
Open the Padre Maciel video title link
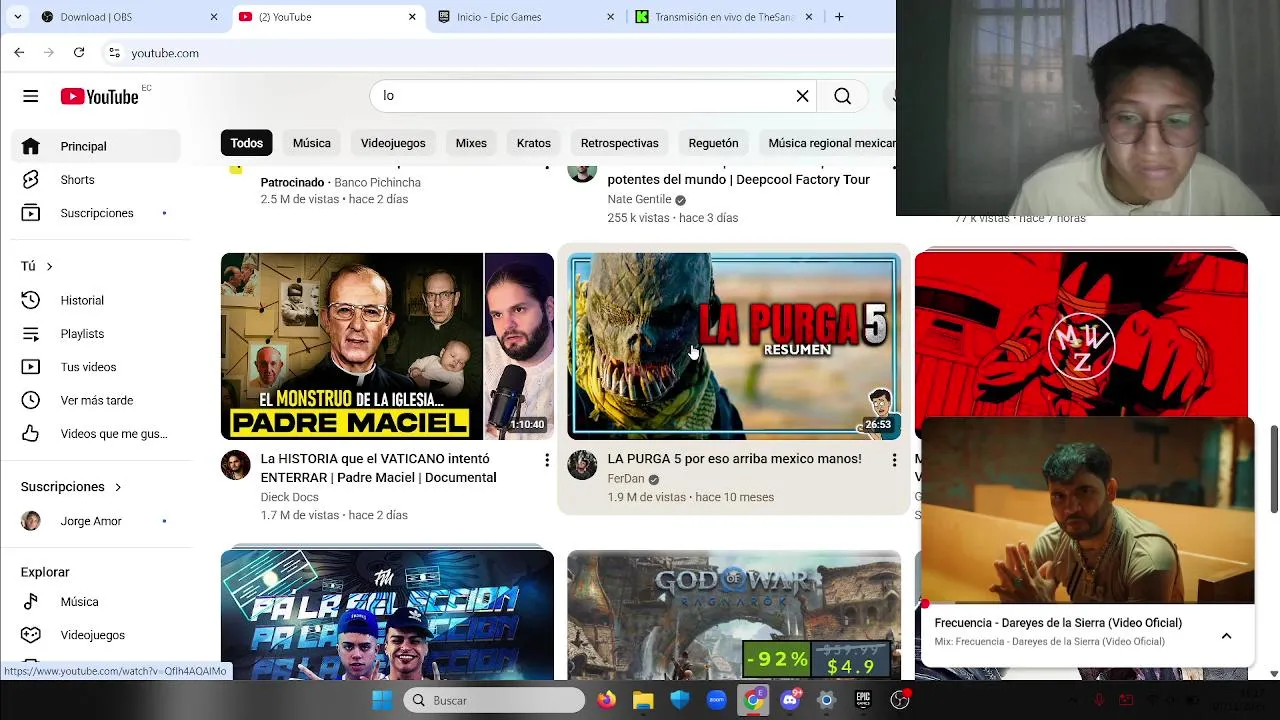(x=378, y=468)
